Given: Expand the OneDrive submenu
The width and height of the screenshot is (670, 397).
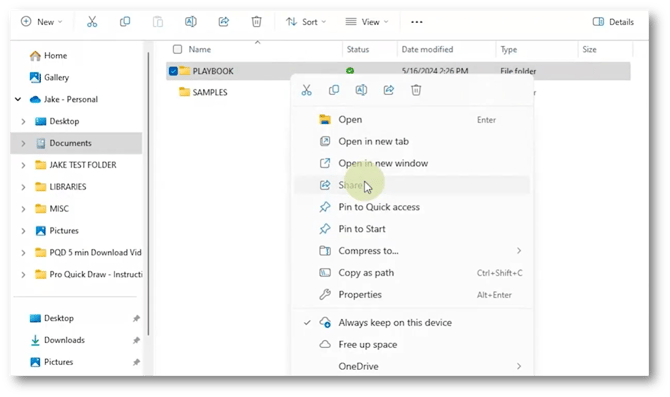Looking at the screenshot, I should coord(412,366).
